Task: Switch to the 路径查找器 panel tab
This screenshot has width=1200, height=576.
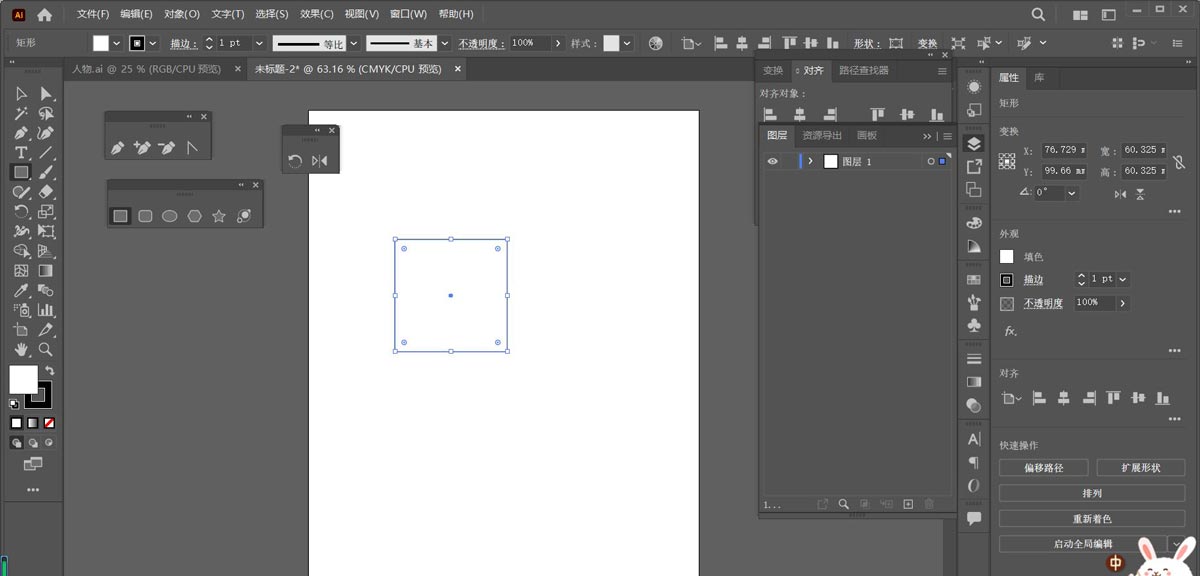Action: pos(864,70)
